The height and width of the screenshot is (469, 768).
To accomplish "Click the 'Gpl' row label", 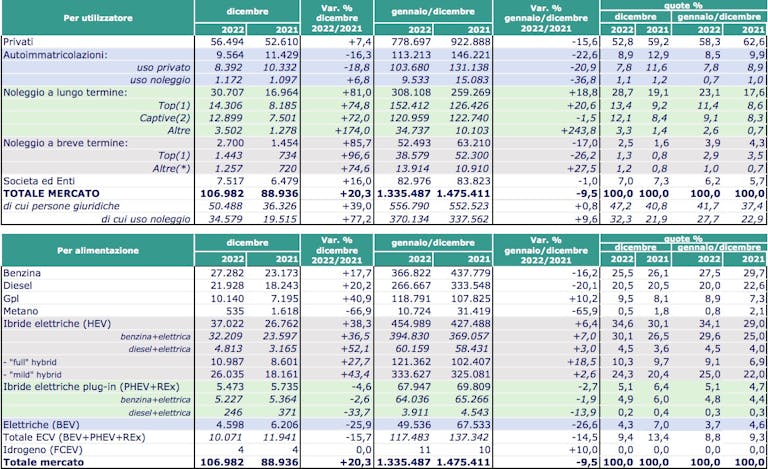I will (11, 298).
